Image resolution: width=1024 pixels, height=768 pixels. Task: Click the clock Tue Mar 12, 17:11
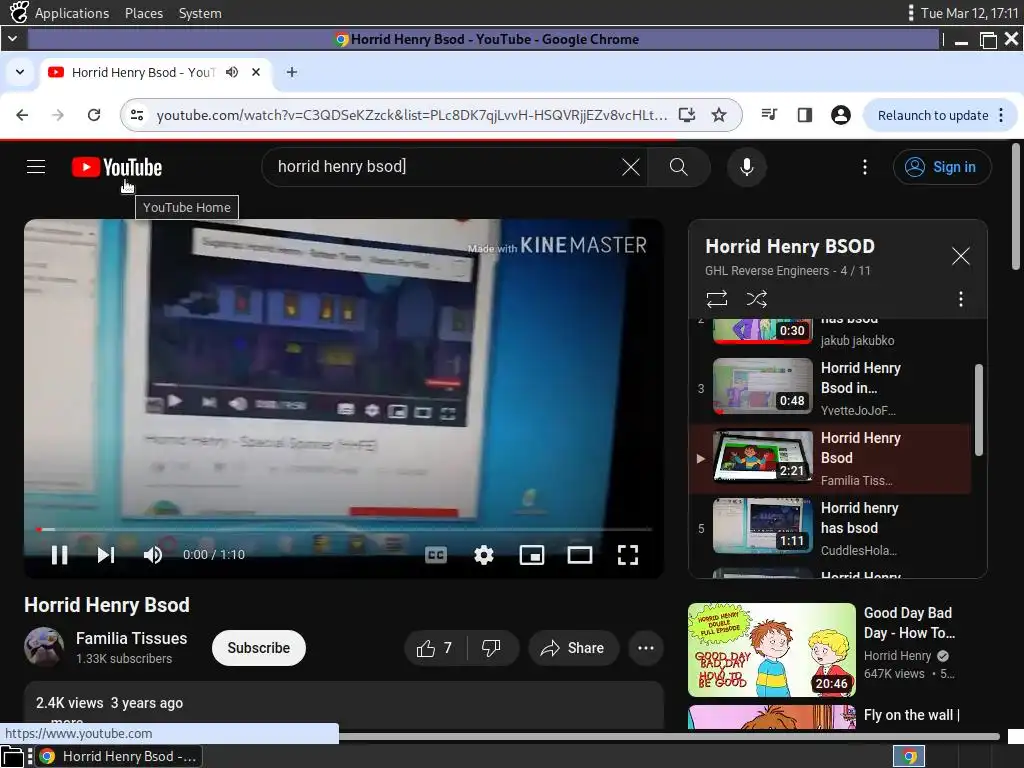(969, 13)
